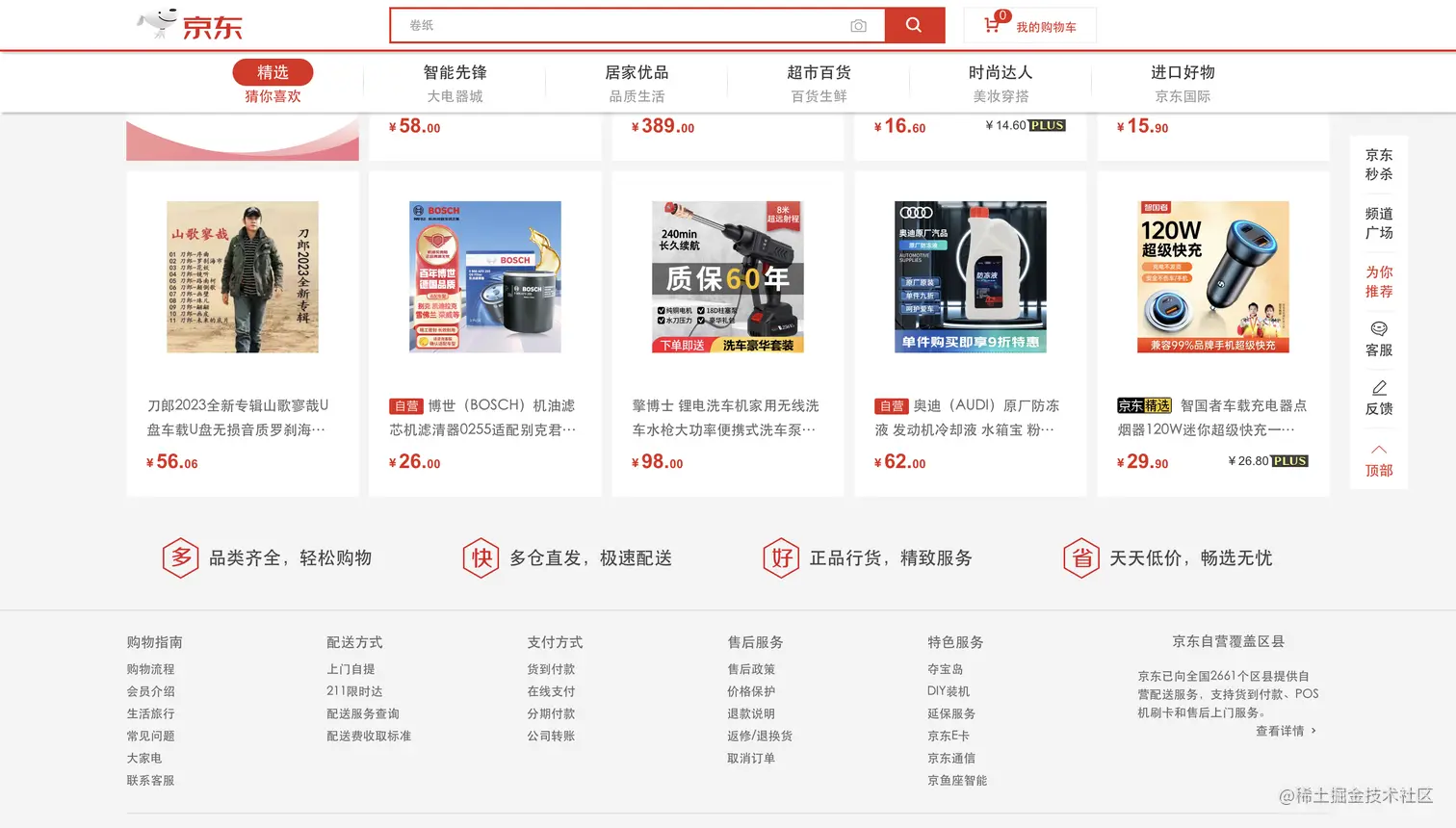Viewport: 1456px width, 828px height.
Task: Open 京东秒杀 in the side panel
Action: (1379, 165)
